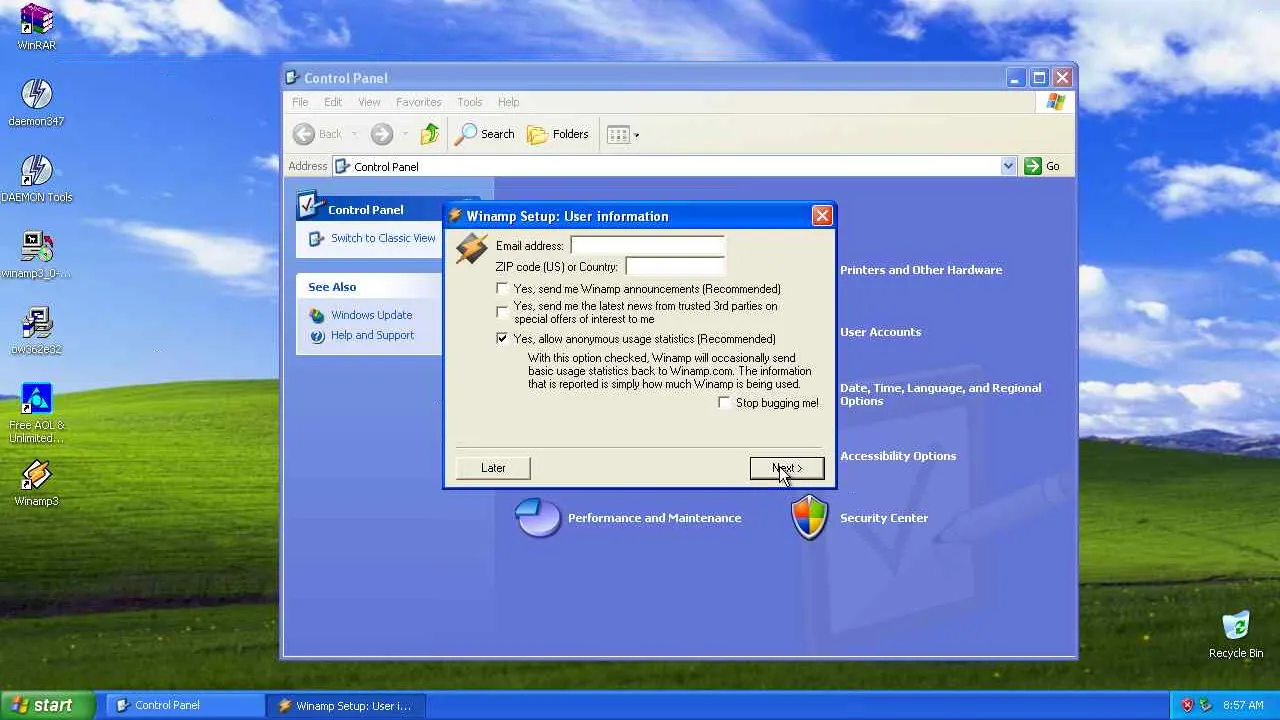Enable Winamp announcements checkbox
Screen dimensions: 1280x720
click(502, 289)
